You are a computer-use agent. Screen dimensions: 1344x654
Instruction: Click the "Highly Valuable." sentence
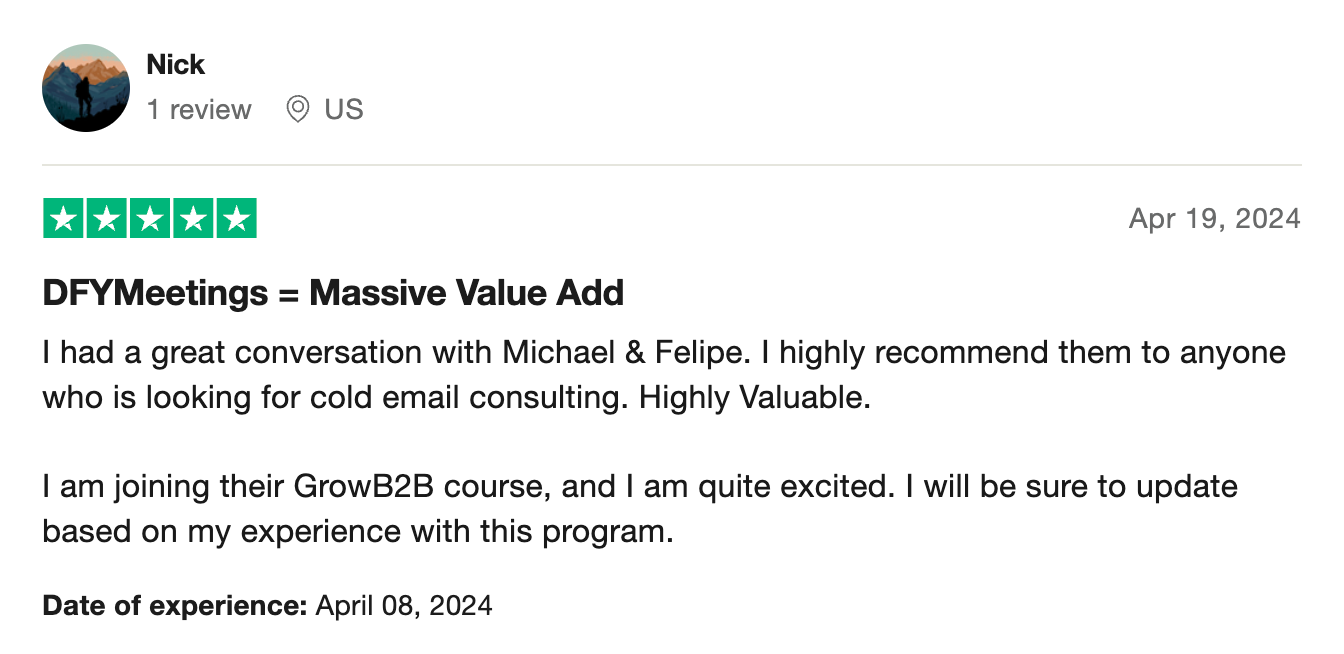coord(755,398)
